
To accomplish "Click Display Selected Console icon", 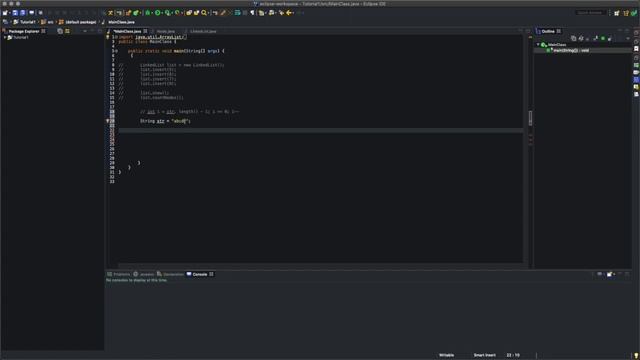I will pyautogui.click(x=600, y=274).
